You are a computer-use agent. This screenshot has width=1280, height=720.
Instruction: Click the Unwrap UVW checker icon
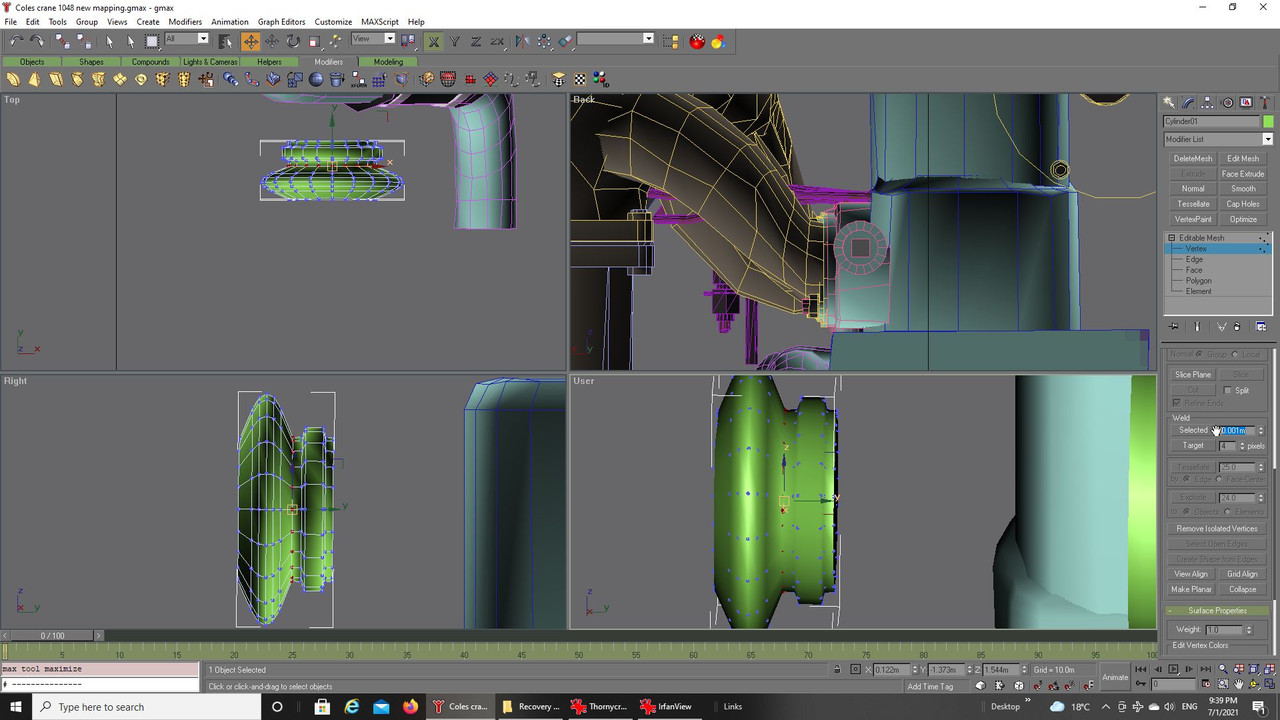(x=580, y=79)
